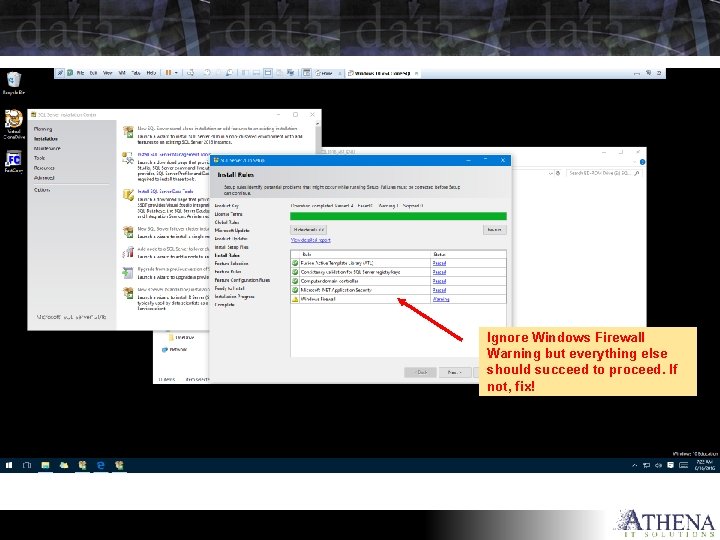Click Upgrade from previous version icon

(128, 272)
